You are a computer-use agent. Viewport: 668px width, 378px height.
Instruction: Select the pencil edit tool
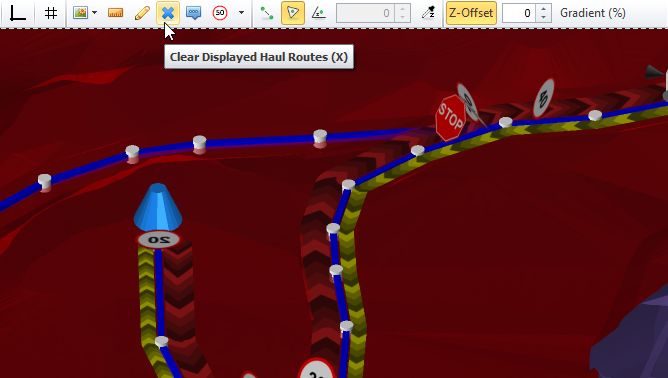pos(142,13)
